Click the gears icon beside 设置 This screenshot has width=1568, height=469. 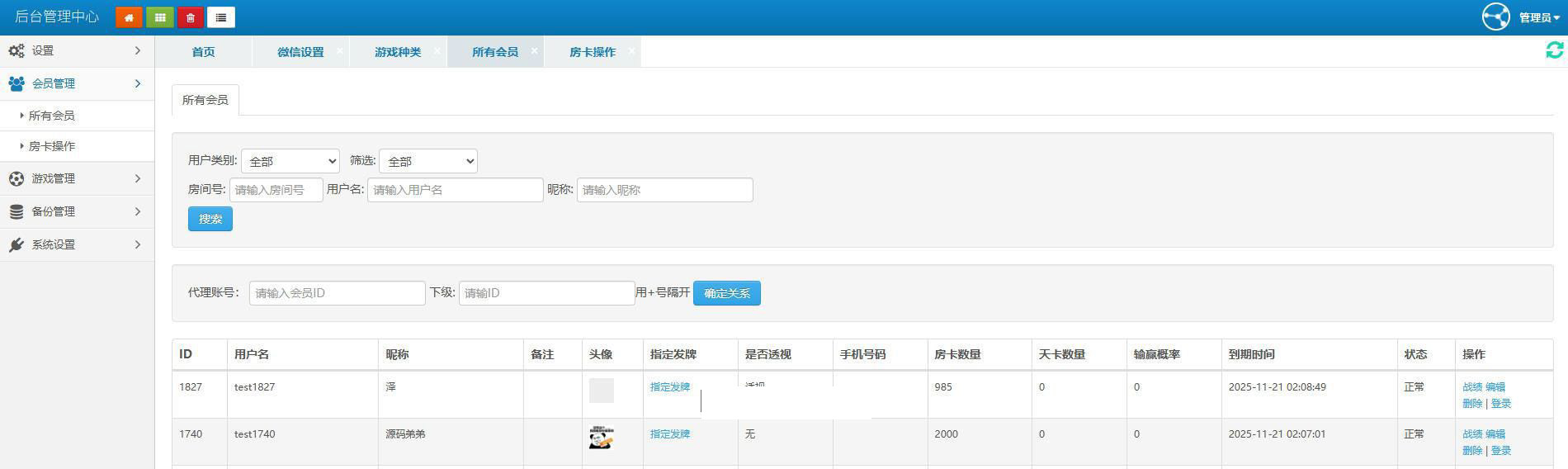pos(17,51)
